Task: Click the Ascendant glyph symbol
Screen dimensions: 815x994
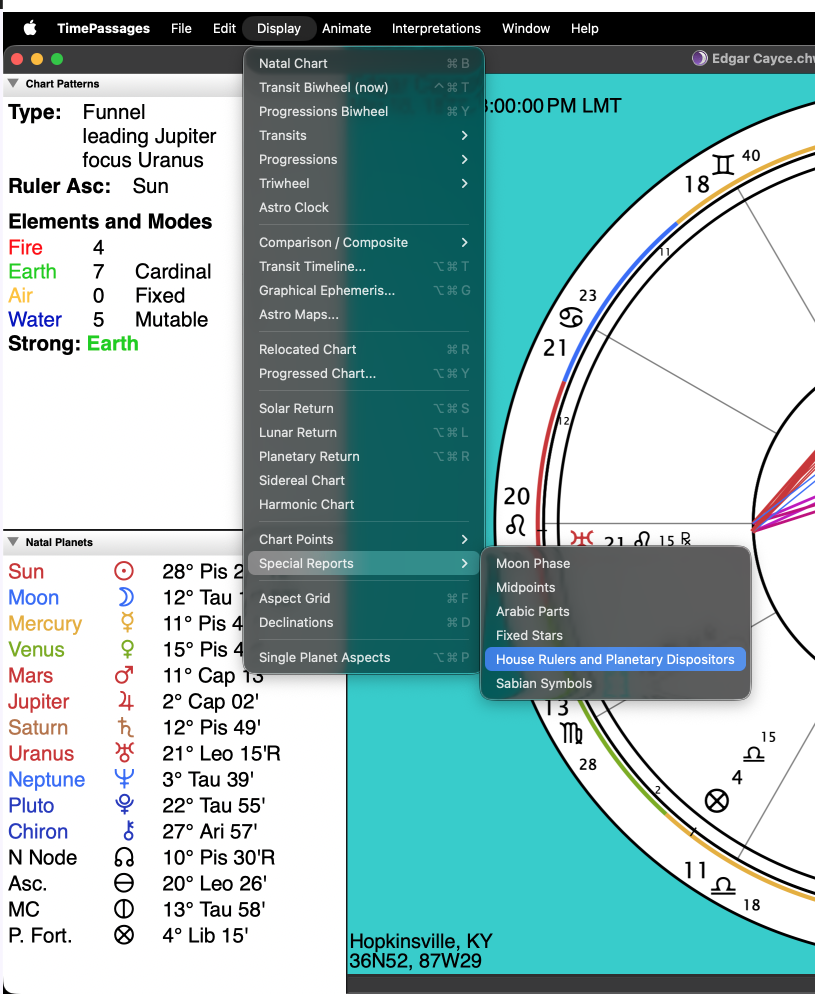Action: tap(124, 883)
